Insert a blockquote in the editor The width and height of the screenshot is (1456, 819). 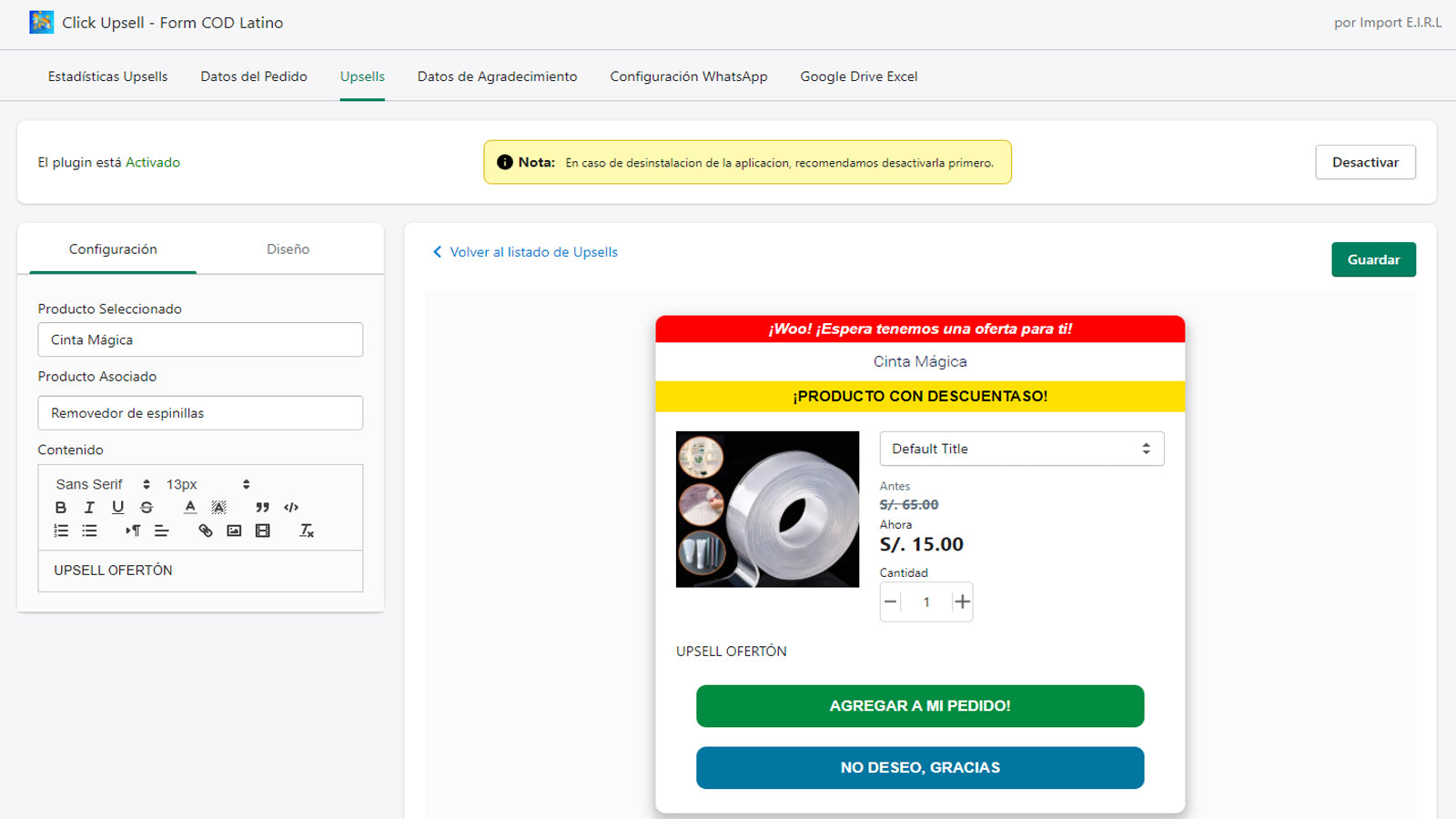click(263, 507)
